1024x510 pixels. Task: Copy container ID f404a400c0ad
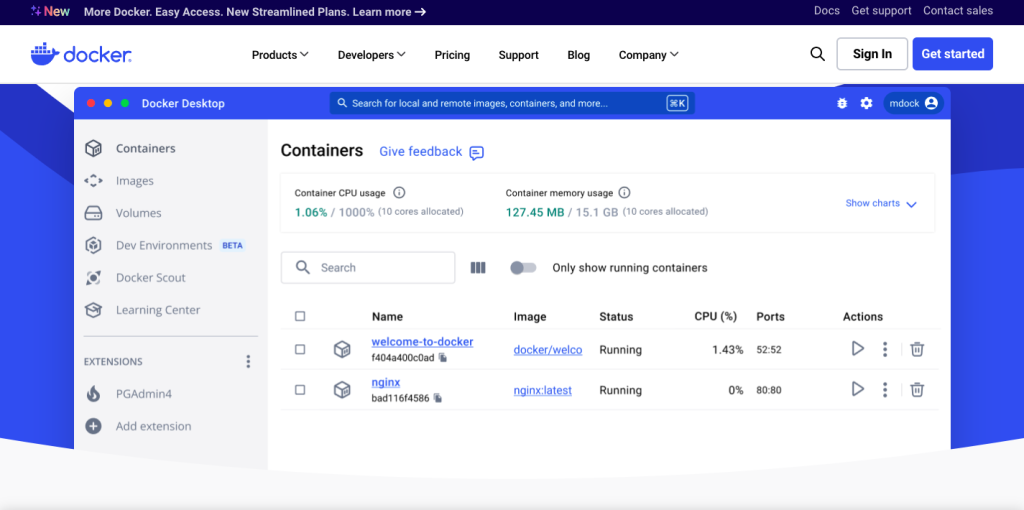pos(443,358)
